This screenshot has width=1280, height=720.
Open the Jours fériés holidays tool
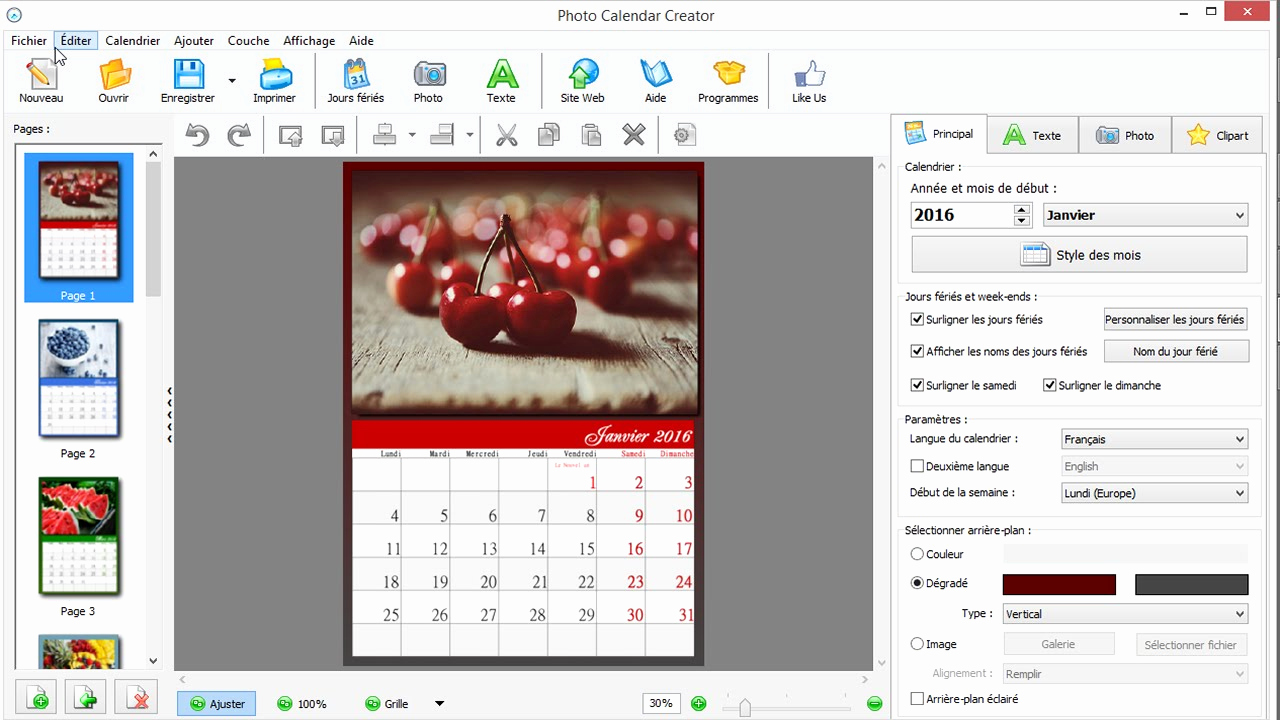pyautogui.click(x=356, y=81)
